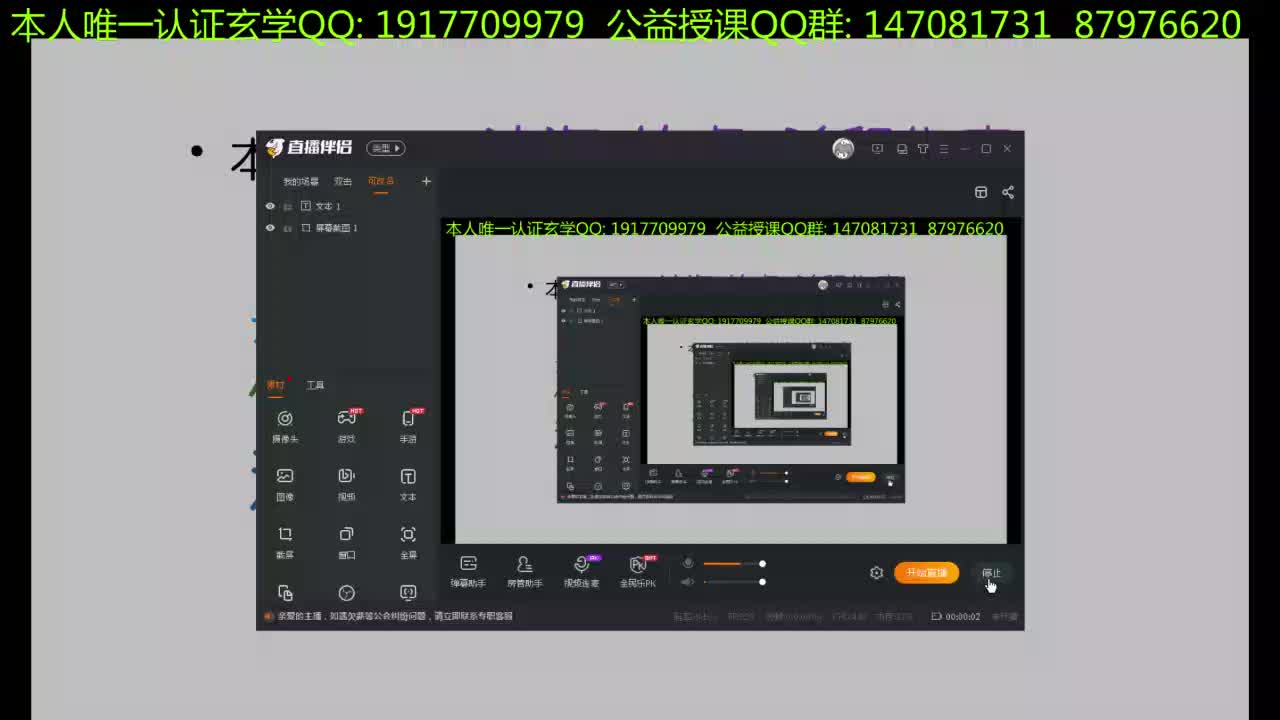
Task: Mute the speaker volume icon
Action: pyautogui.click(x=687, y=581)
